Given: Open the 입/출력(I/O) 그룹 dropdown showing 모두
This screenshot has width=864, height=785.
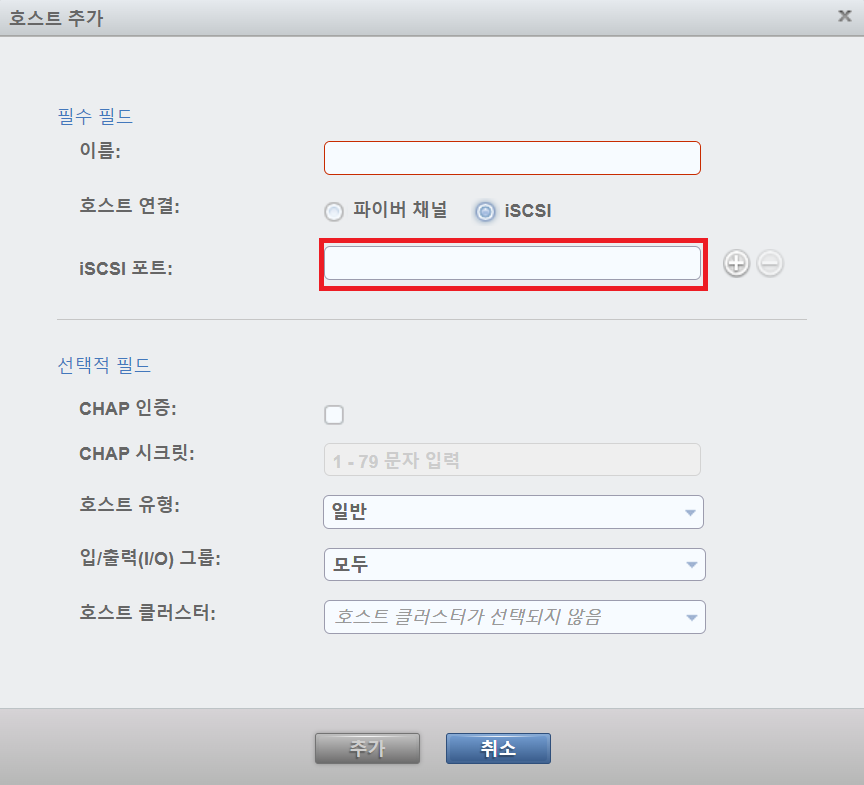Looking at the screenshot, I should (515, 564).
